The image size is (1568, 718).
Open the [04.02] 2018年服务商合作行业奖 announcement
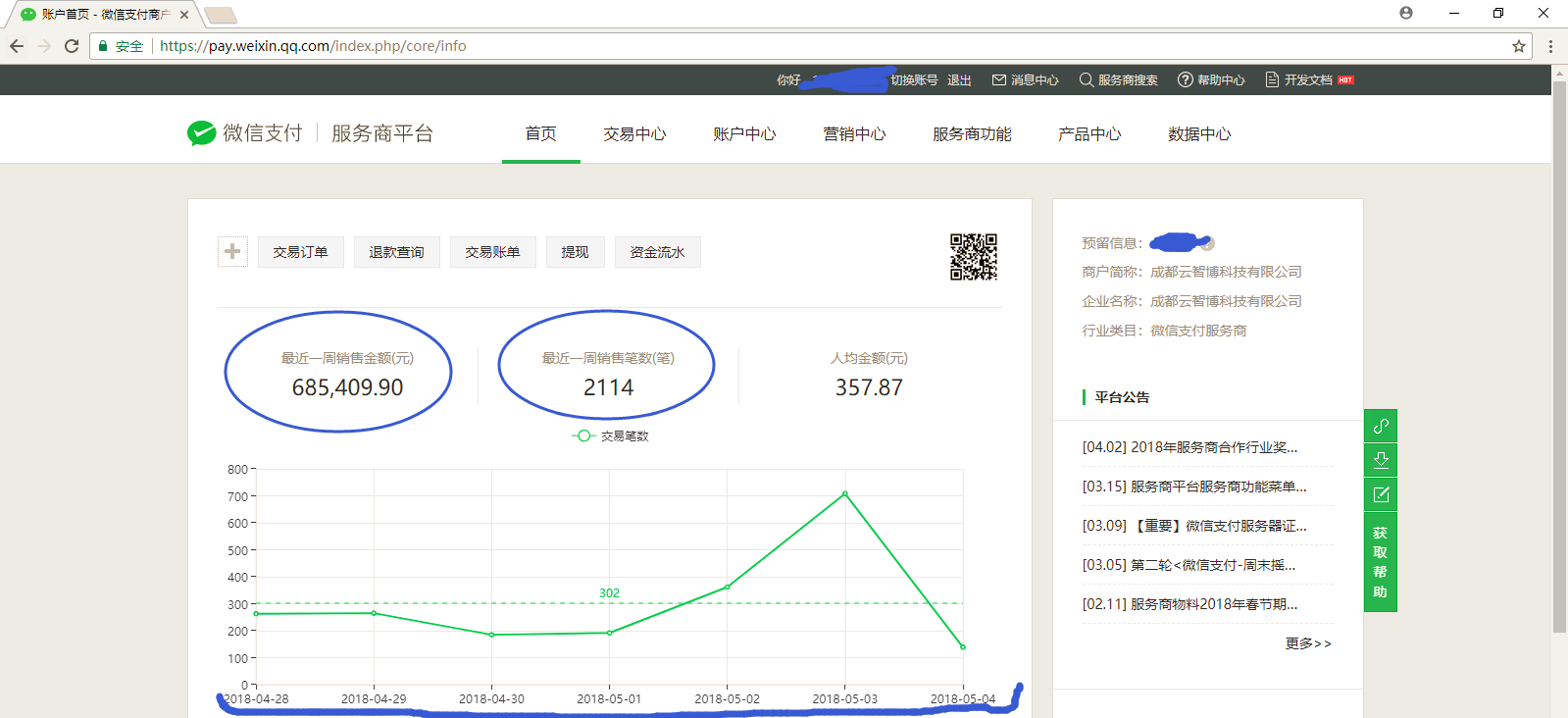coord(1189,447)
